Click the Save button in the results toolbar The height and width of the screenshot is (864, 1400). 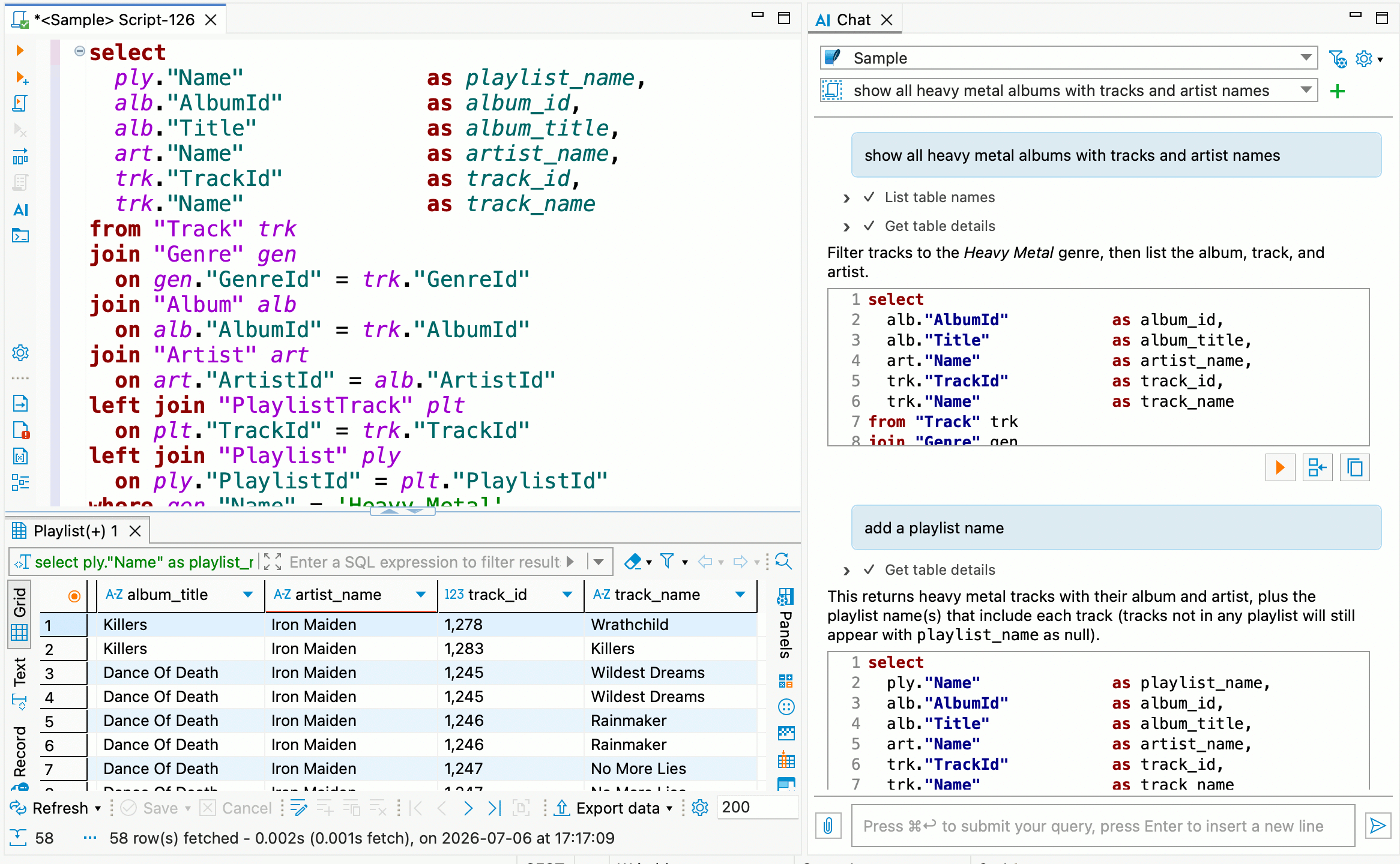(150, 808)
